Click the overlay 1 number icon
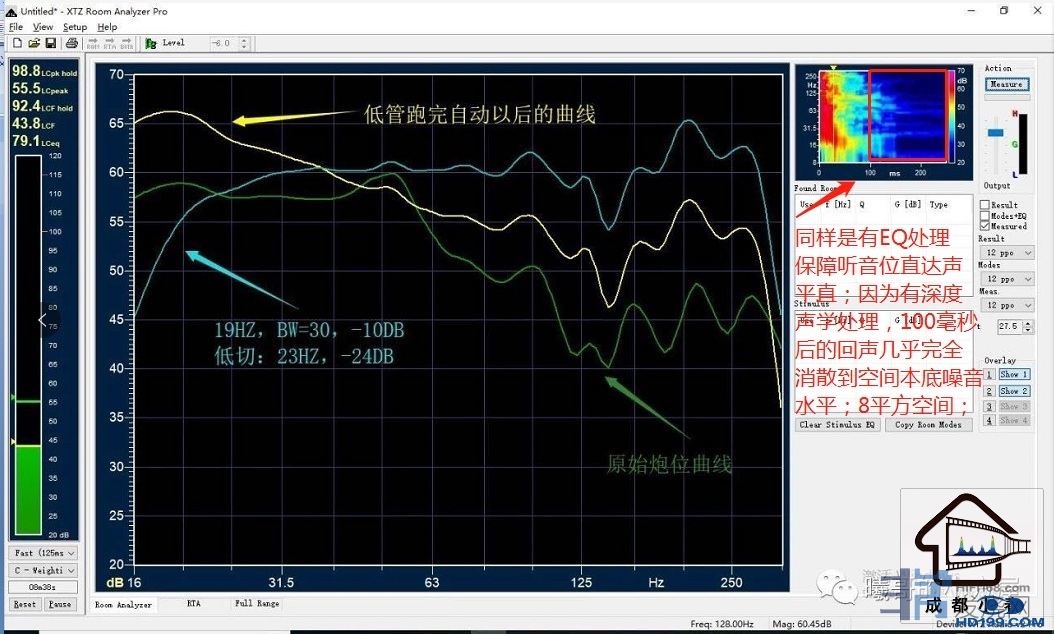 pos(989,374)
